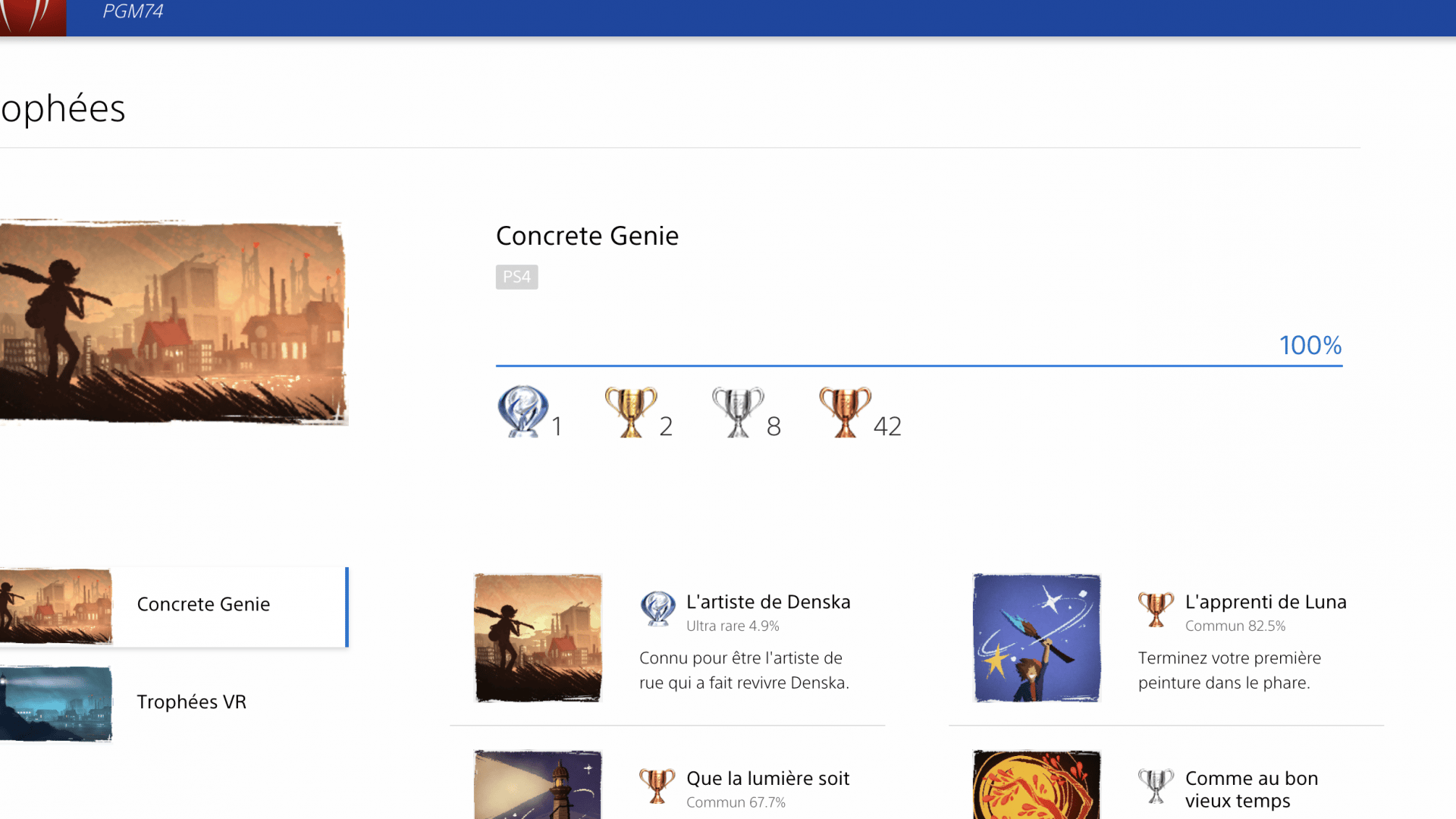Click bronze icon beside Que la lumière soit

[657, 786]
